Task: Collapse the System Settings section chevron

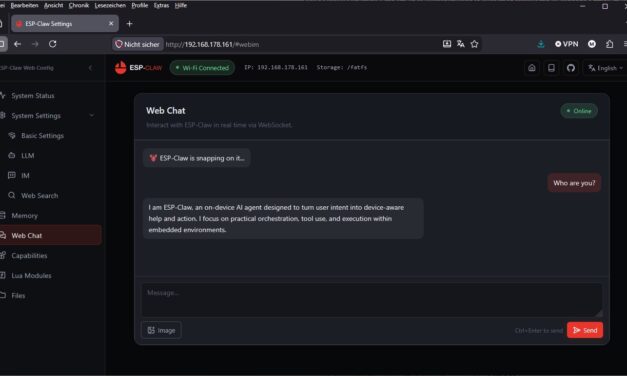Action: [92, 116]
